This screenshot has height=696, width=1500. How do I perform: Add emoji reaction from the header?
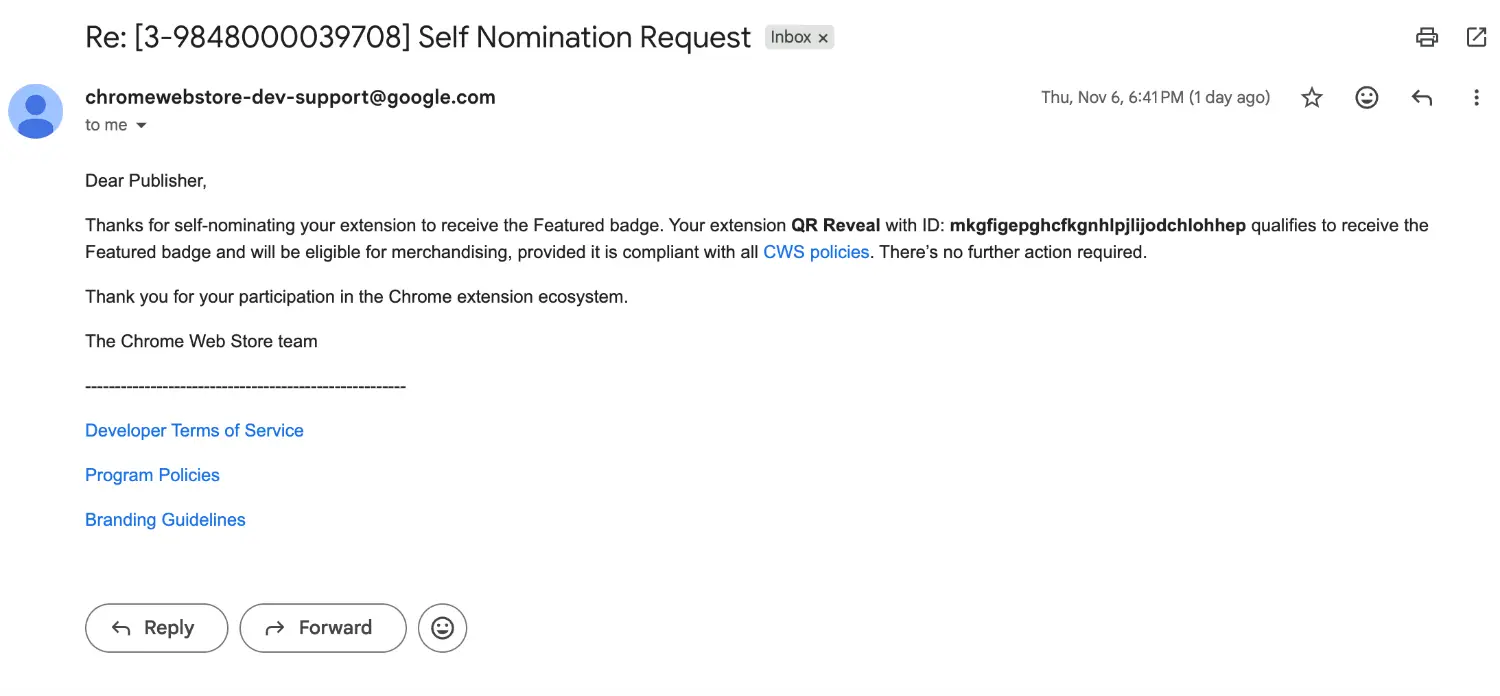[1366, 97]
